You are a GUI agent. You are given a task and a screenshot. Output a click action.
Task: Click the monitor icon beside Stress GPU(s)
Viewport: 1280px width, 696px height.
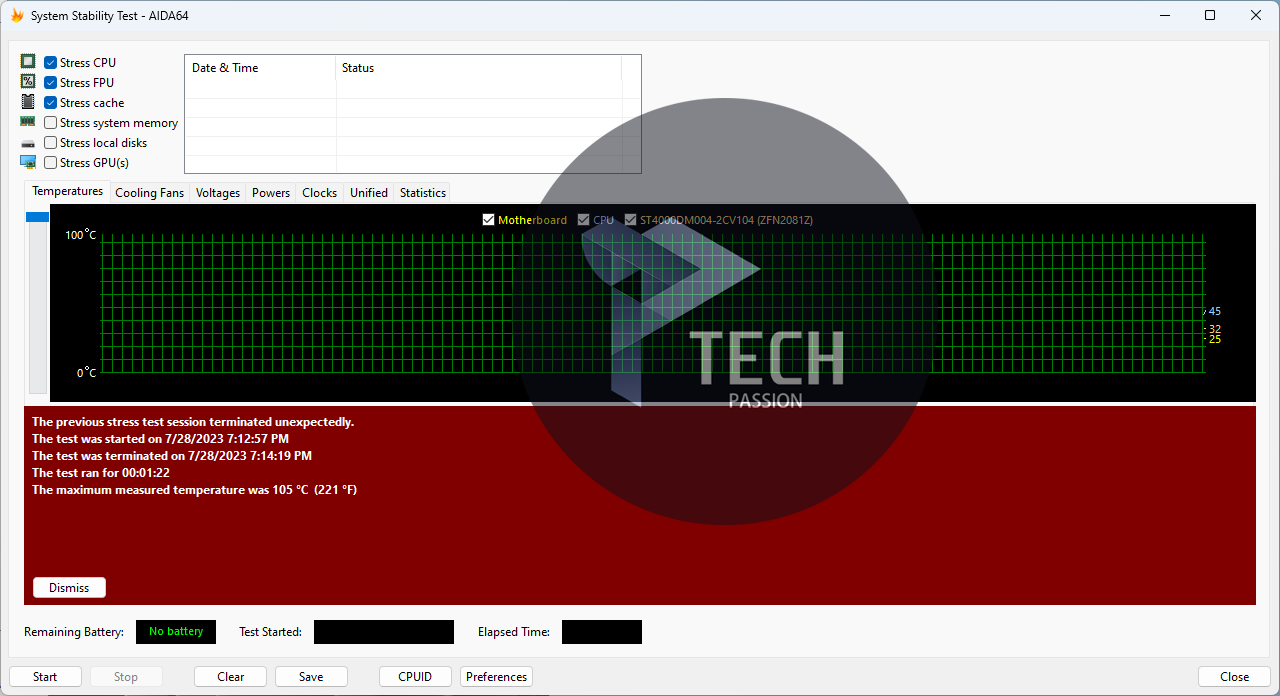28,162
